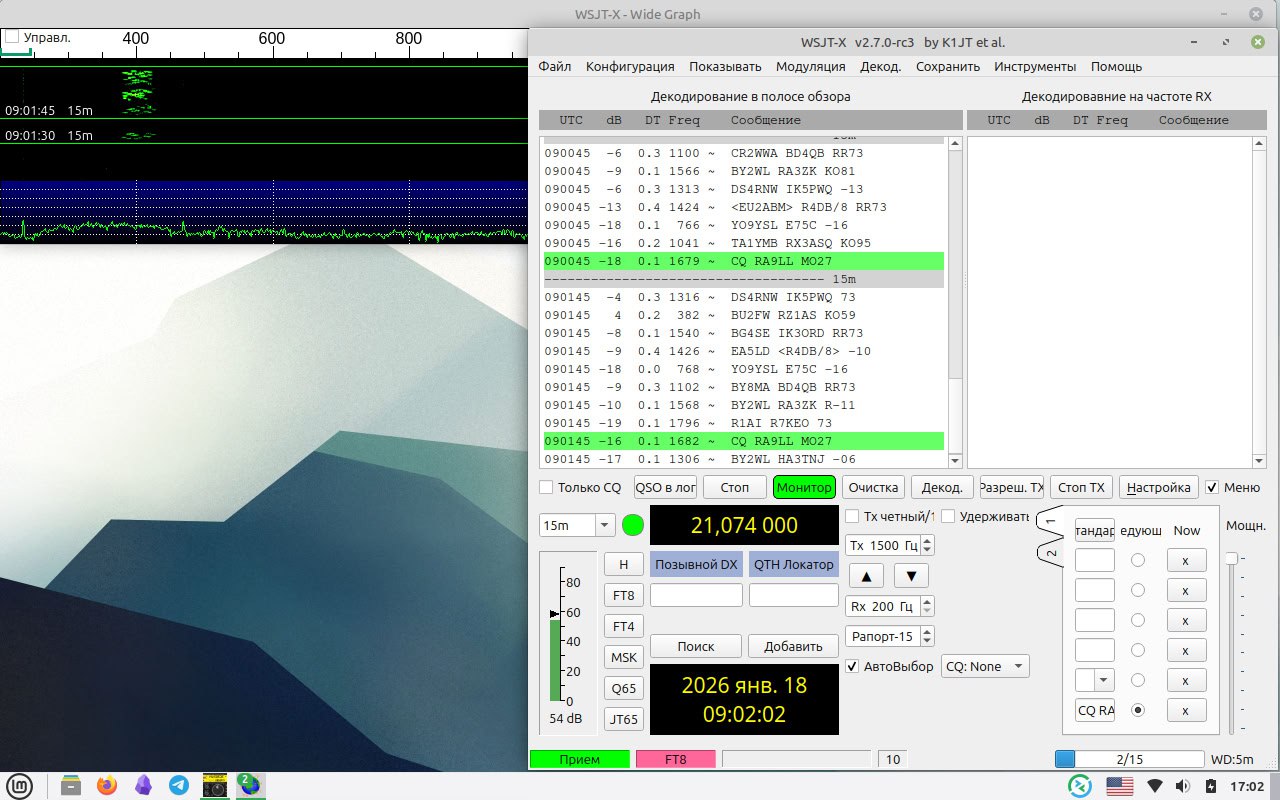Click the volume speaker tray icon
This screenshot has height=800, width=1280.
pos(1182,785)
